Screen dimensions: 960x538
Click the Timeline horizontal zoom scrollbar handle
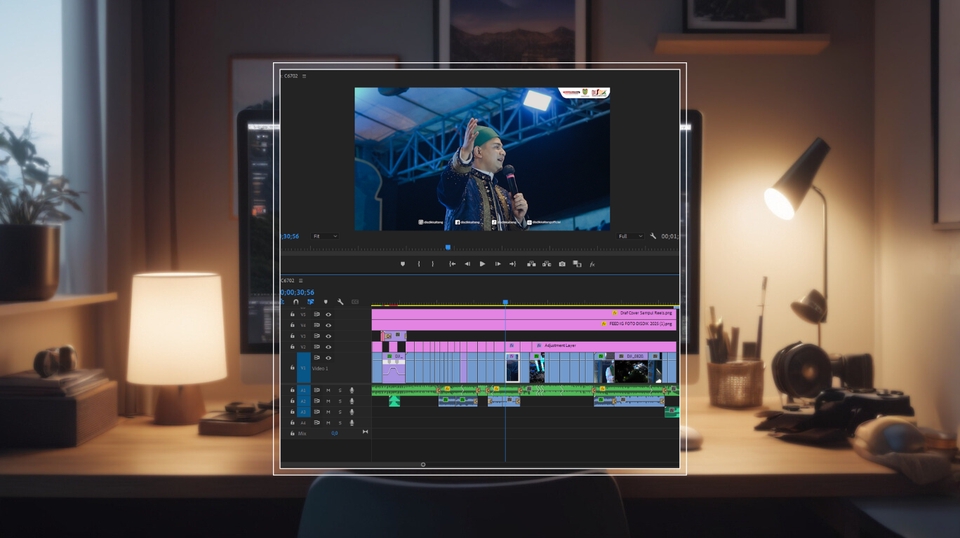pyautogui.click(x=423, y=465)
